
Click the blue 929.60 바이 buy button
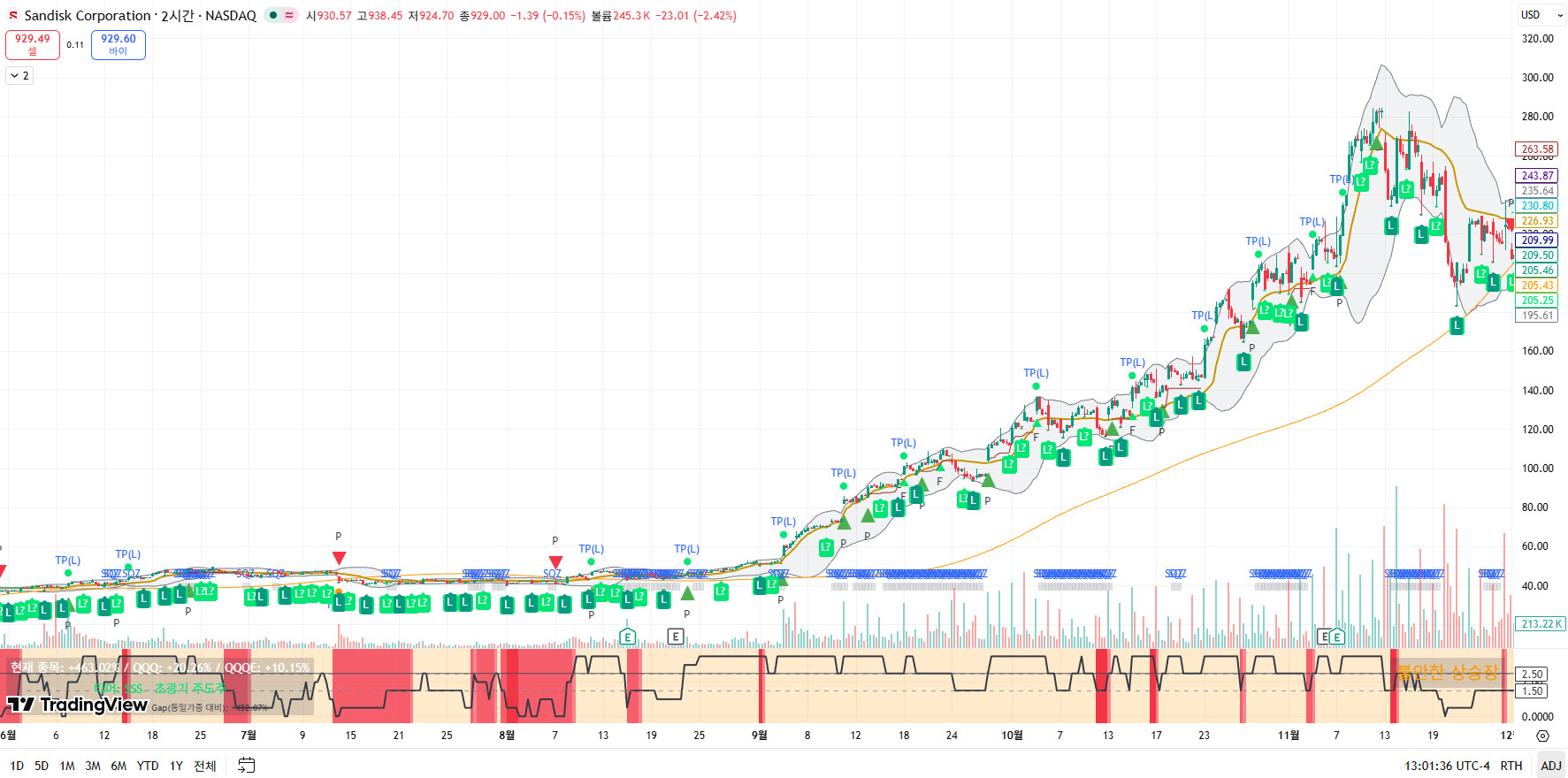click(119, 44)
